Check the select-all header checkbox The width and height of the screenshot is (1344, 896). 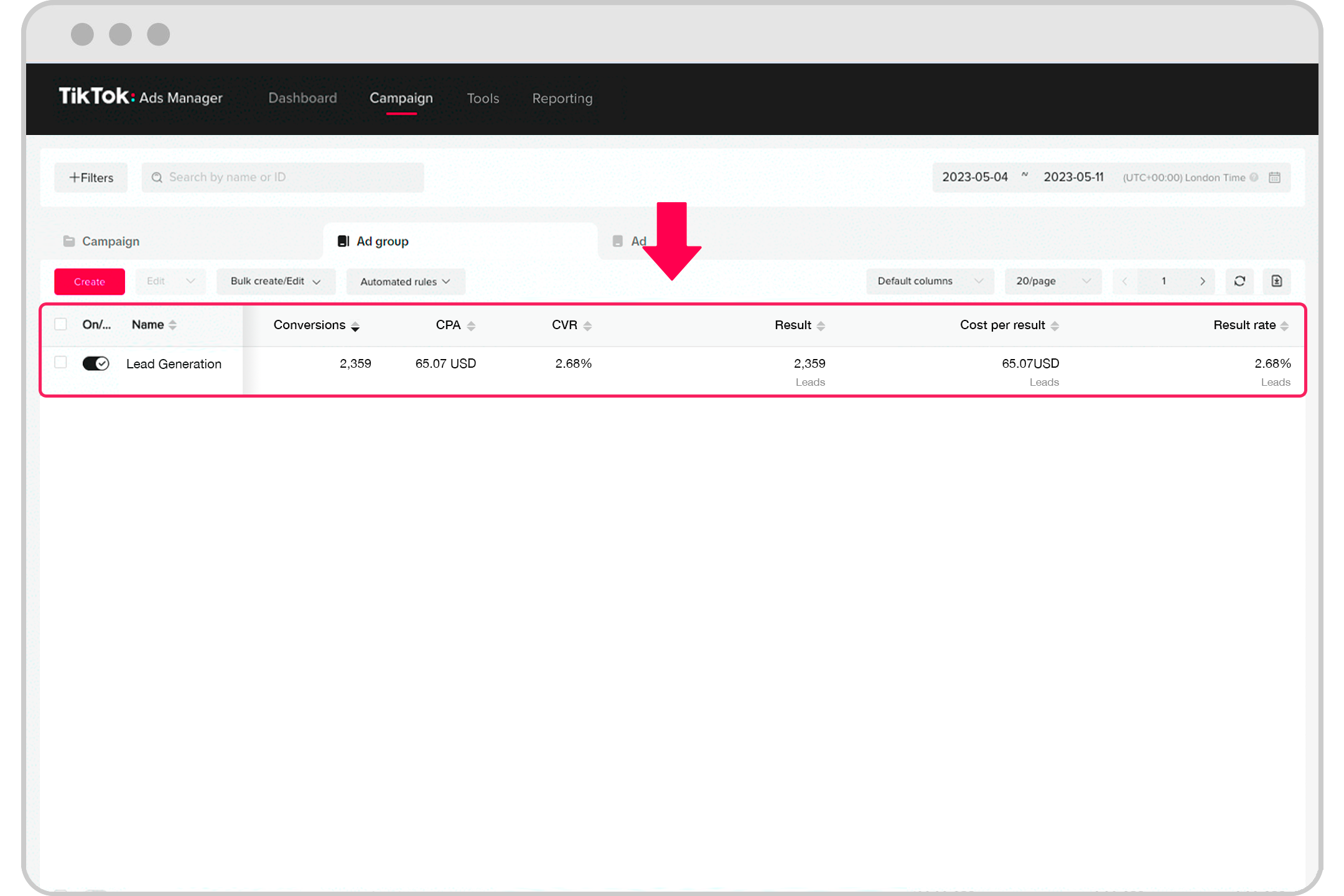click(60, 324)
